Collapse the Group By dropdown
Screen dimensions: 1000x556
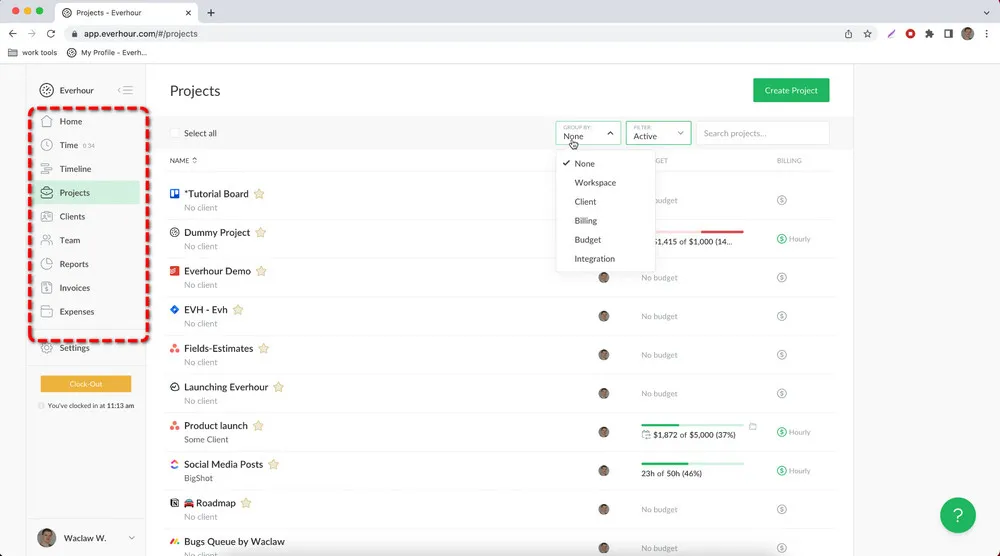tap(588, 133)
